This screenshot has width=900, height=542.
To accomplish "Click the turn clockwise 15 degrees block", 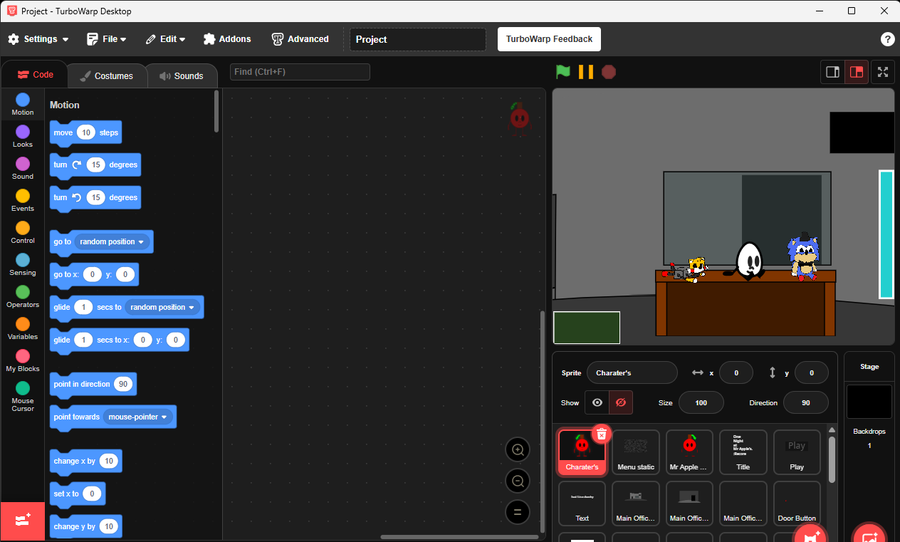I will [95, 165].
